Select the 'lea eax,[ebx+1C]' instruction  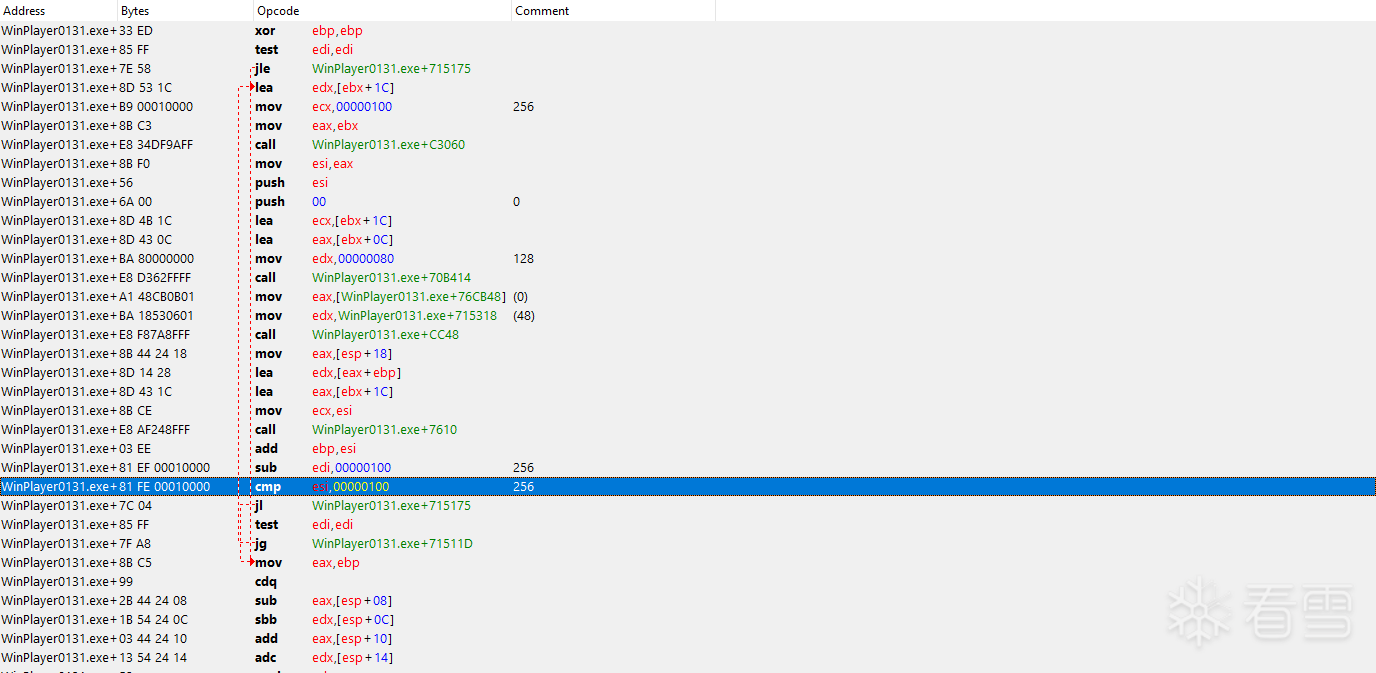click(x=688, y=392)
